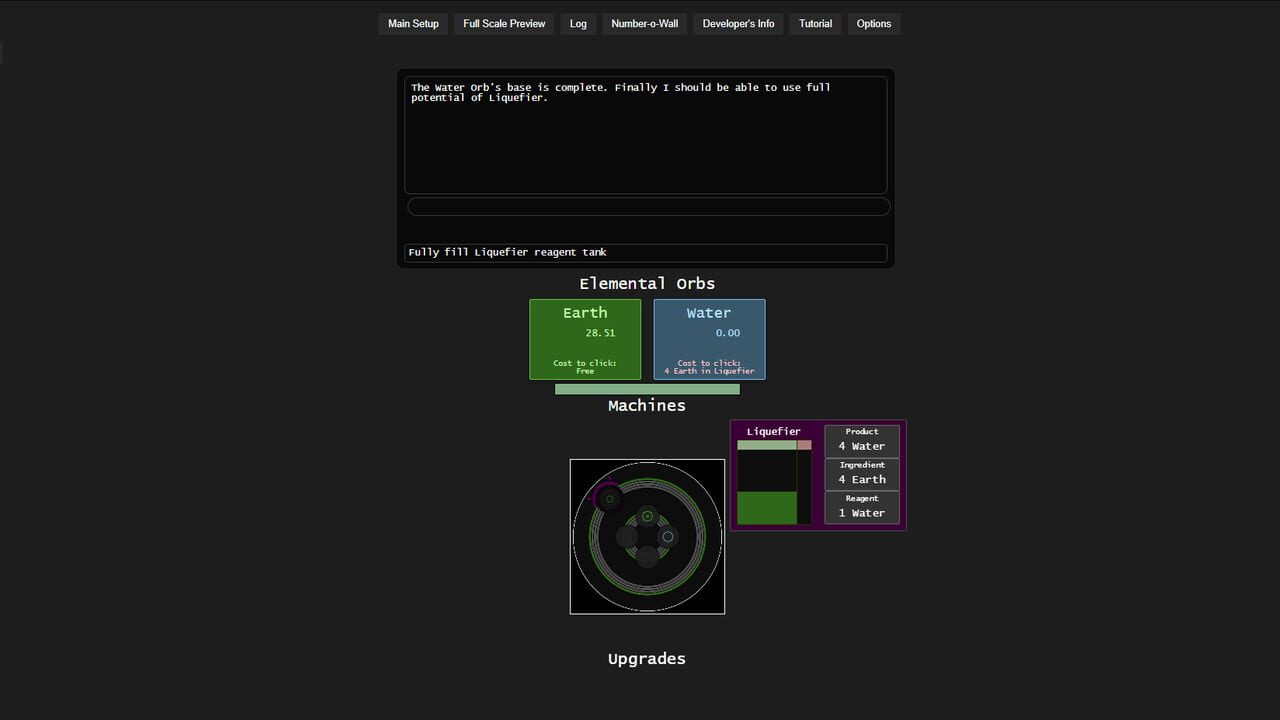Open the Tutorial tab
This screenshot has width=1280, height=720.
tap(815, 24)
